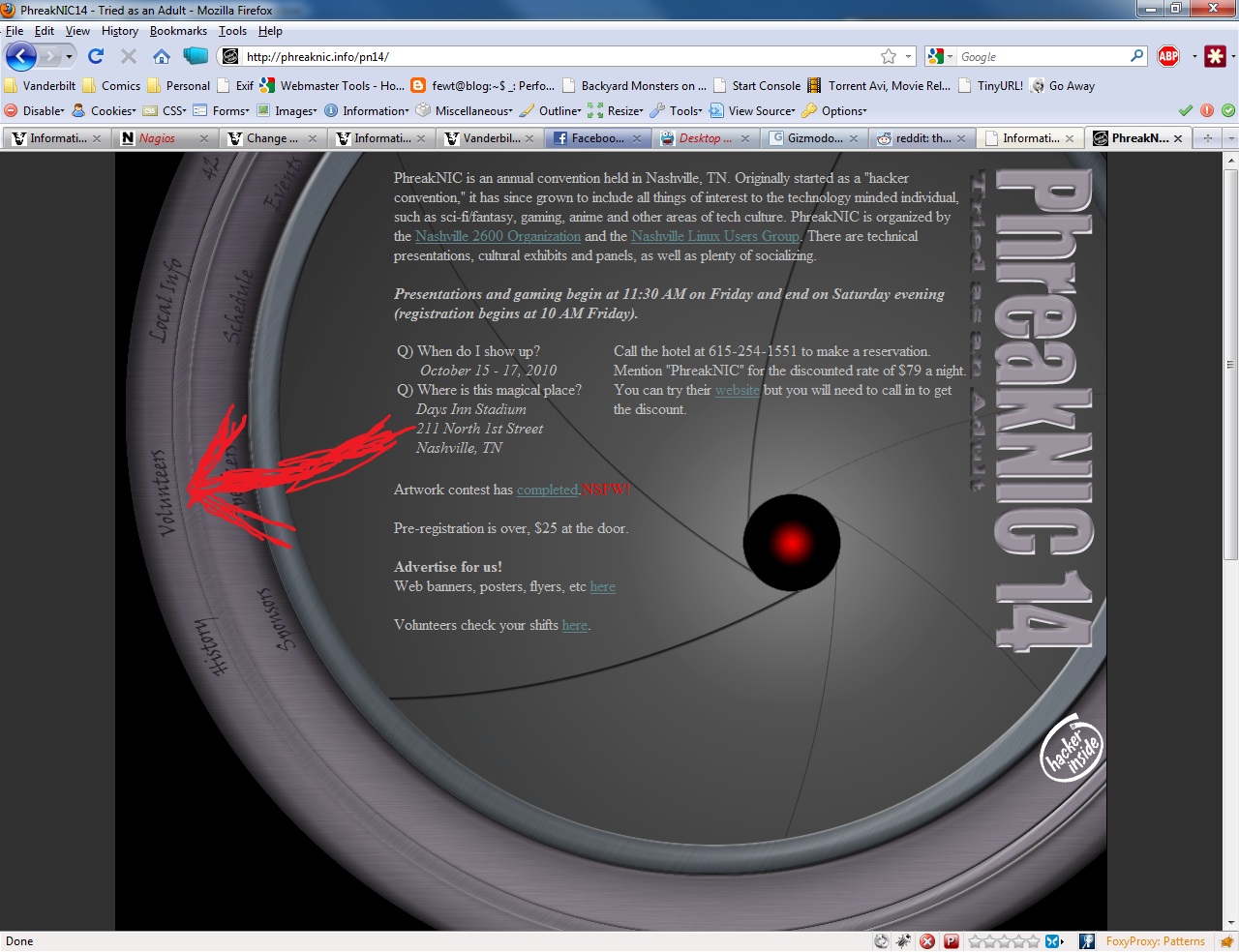Switch to the Desktop tab
This screenshot has height=952, width=1239.
[706, 138]
